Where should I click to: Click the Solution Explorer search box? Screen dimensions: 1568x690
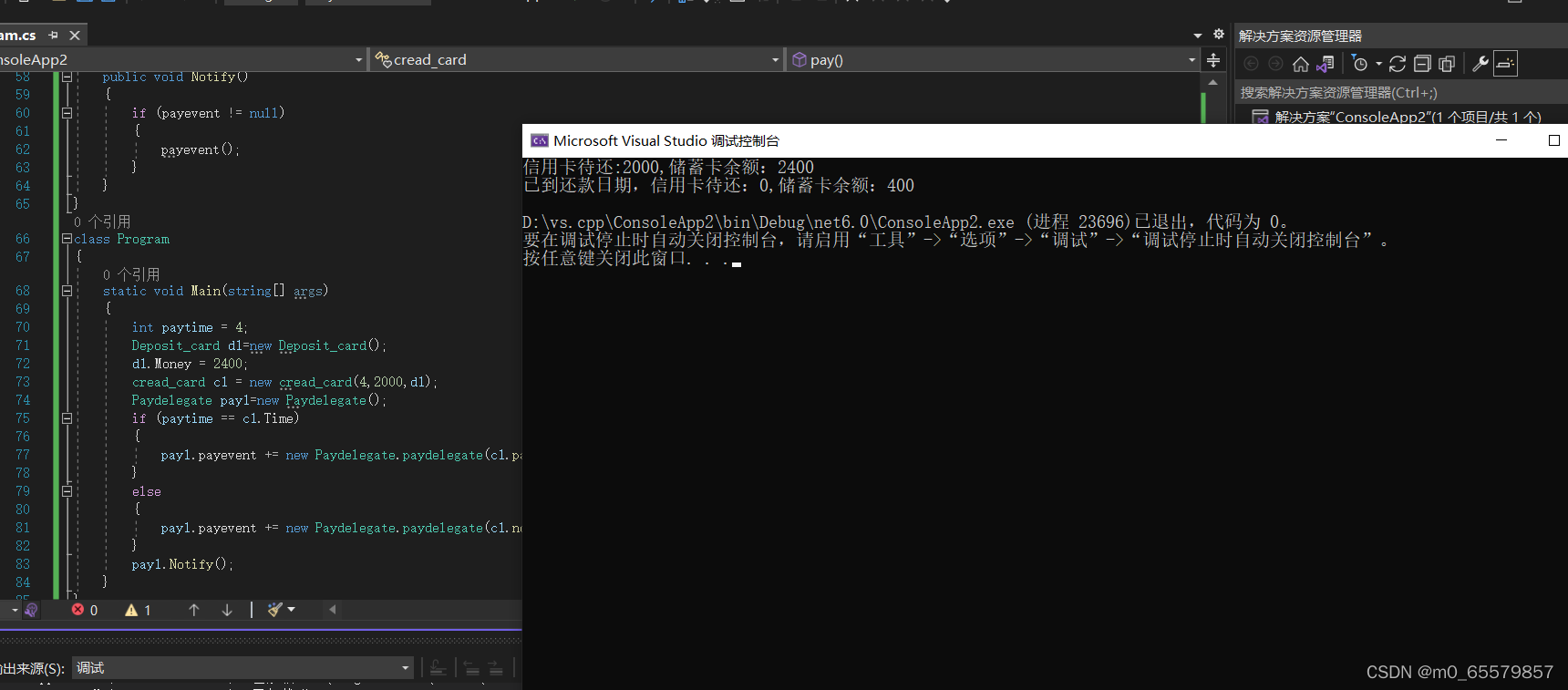tap(1401, 93)
